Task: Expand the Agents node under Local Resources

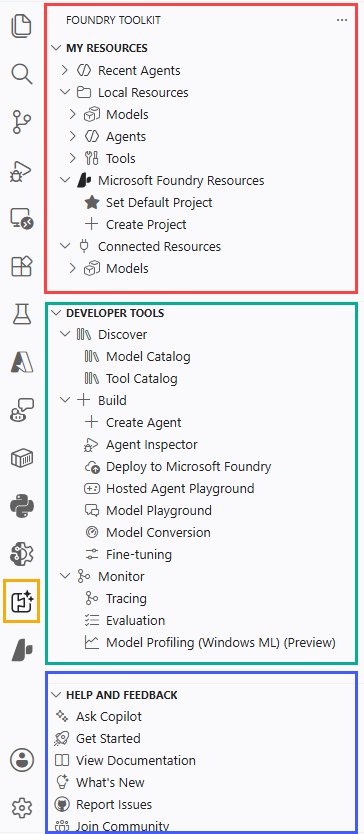Action: [x=73, y=136]
